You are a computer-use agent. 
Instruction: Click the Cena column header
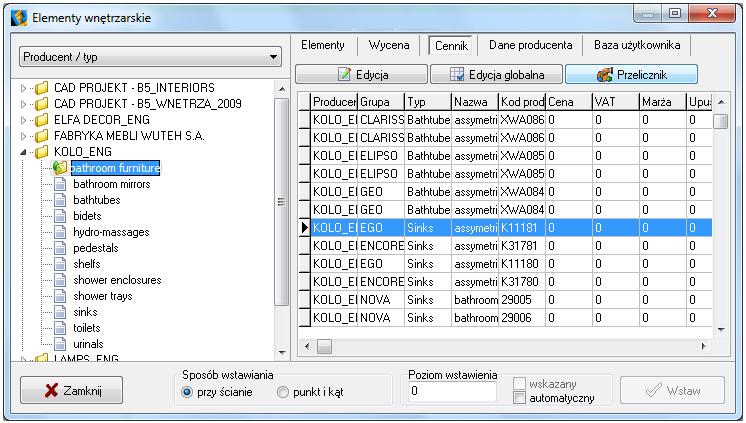(569, 102)
